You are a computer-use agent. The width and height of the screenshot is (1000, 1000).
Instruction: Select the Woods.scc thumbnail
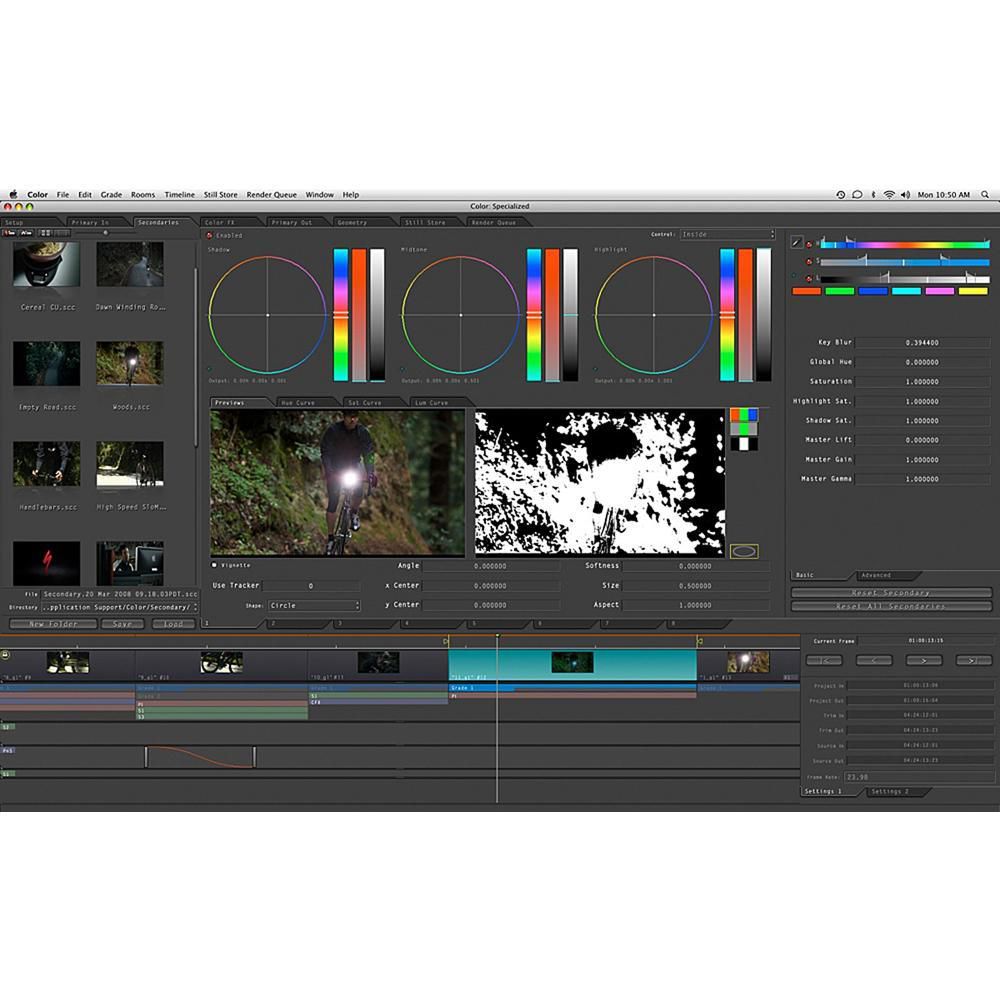[130, 365]
